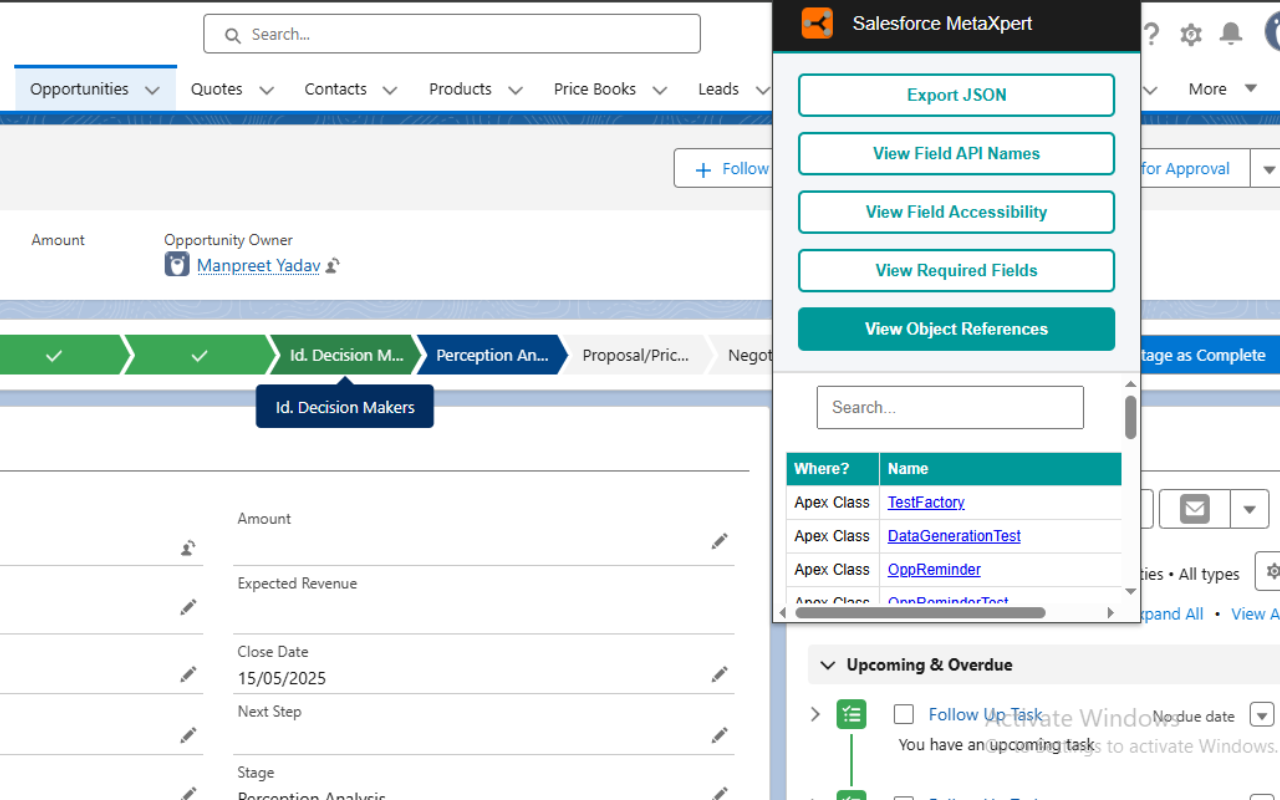
Task: Select the Id. Decision M... path stage
Action: [x=346, y=355]
